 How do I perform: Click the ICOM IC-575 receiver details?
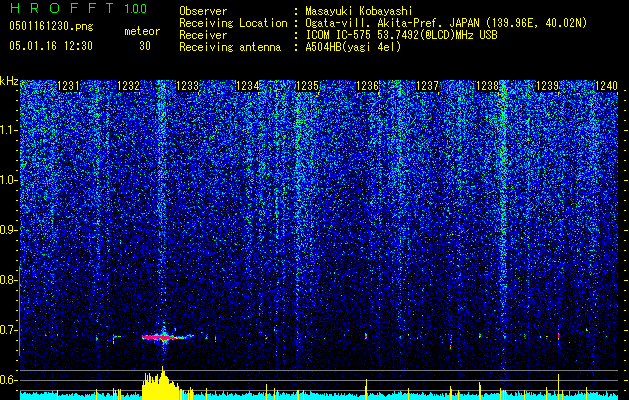[401, 35]
